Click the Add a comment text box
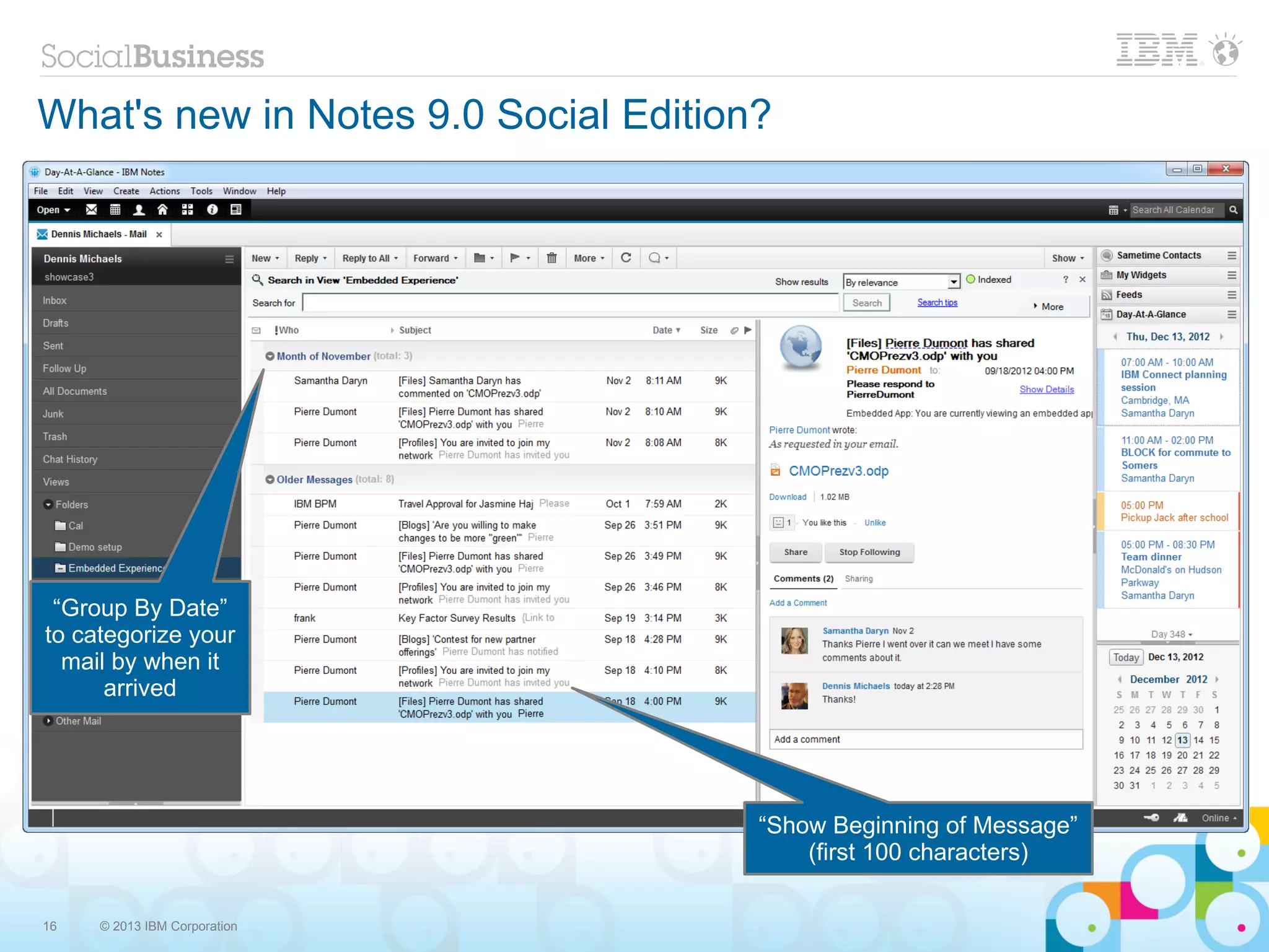The image size is (1269, 952). click(926, 740)
